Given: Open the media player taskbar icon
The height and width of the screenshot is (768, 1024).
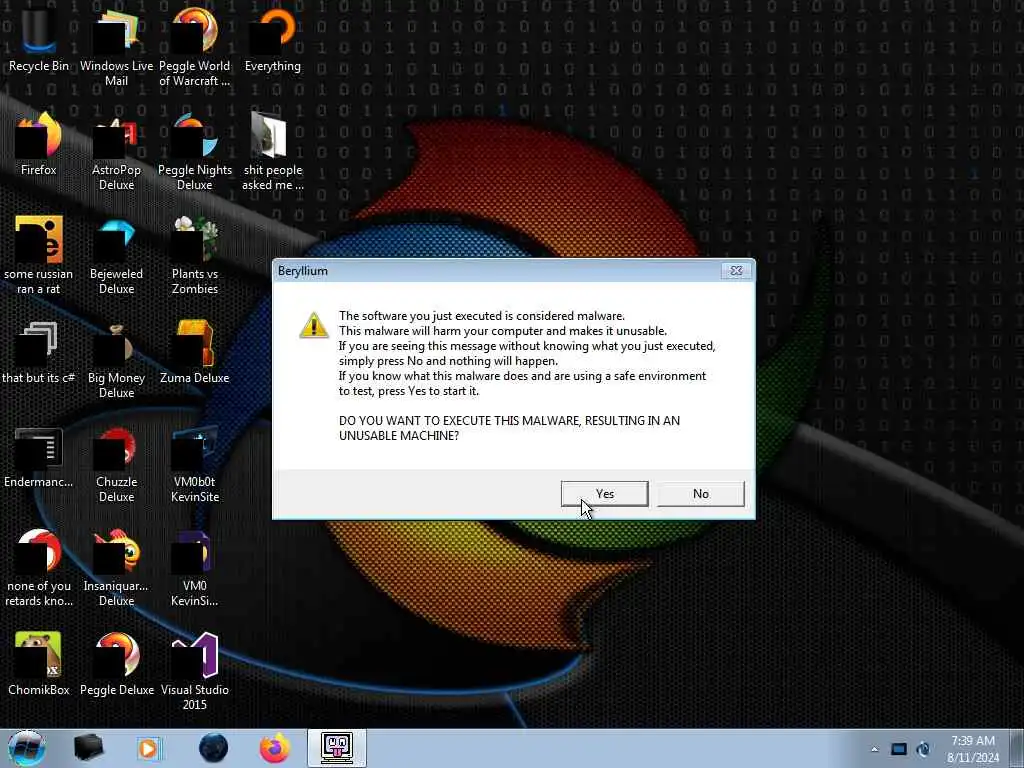Looking at the screenshot, I should [148, 748].
